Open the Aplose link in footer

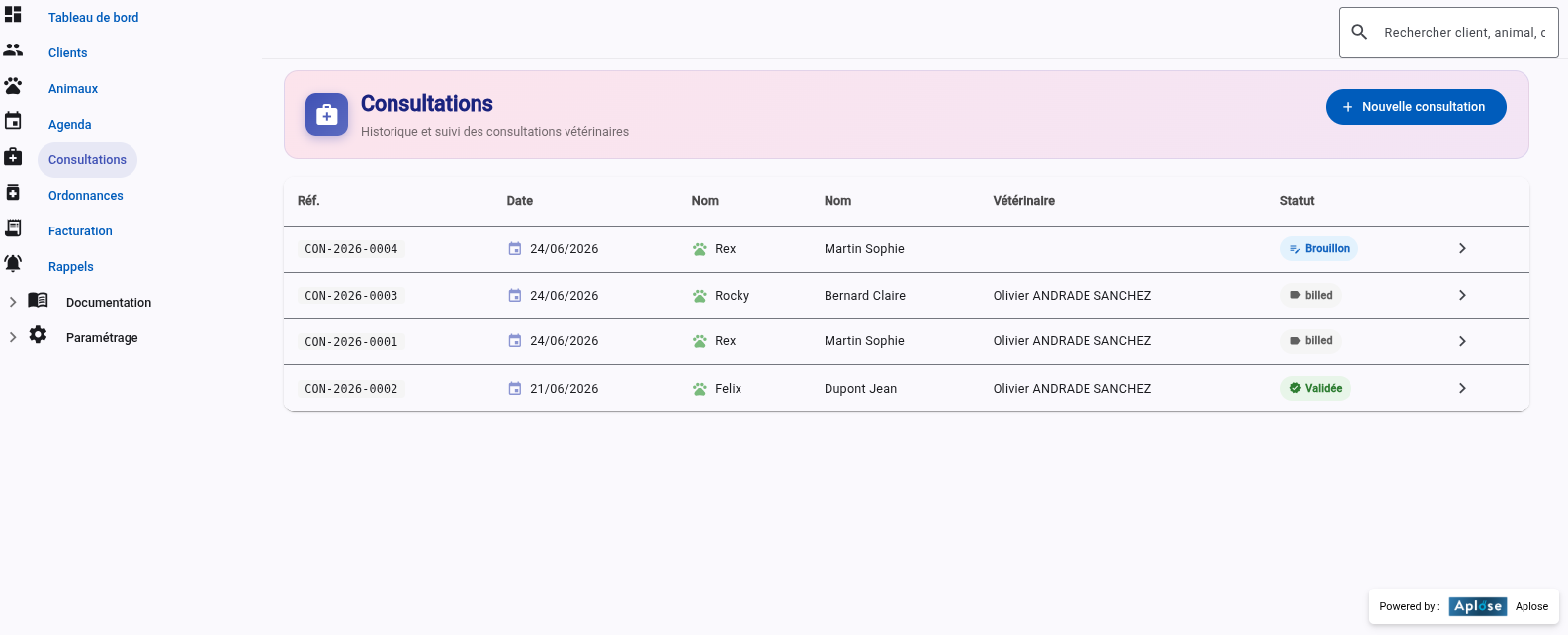[x=1531, y=607]
